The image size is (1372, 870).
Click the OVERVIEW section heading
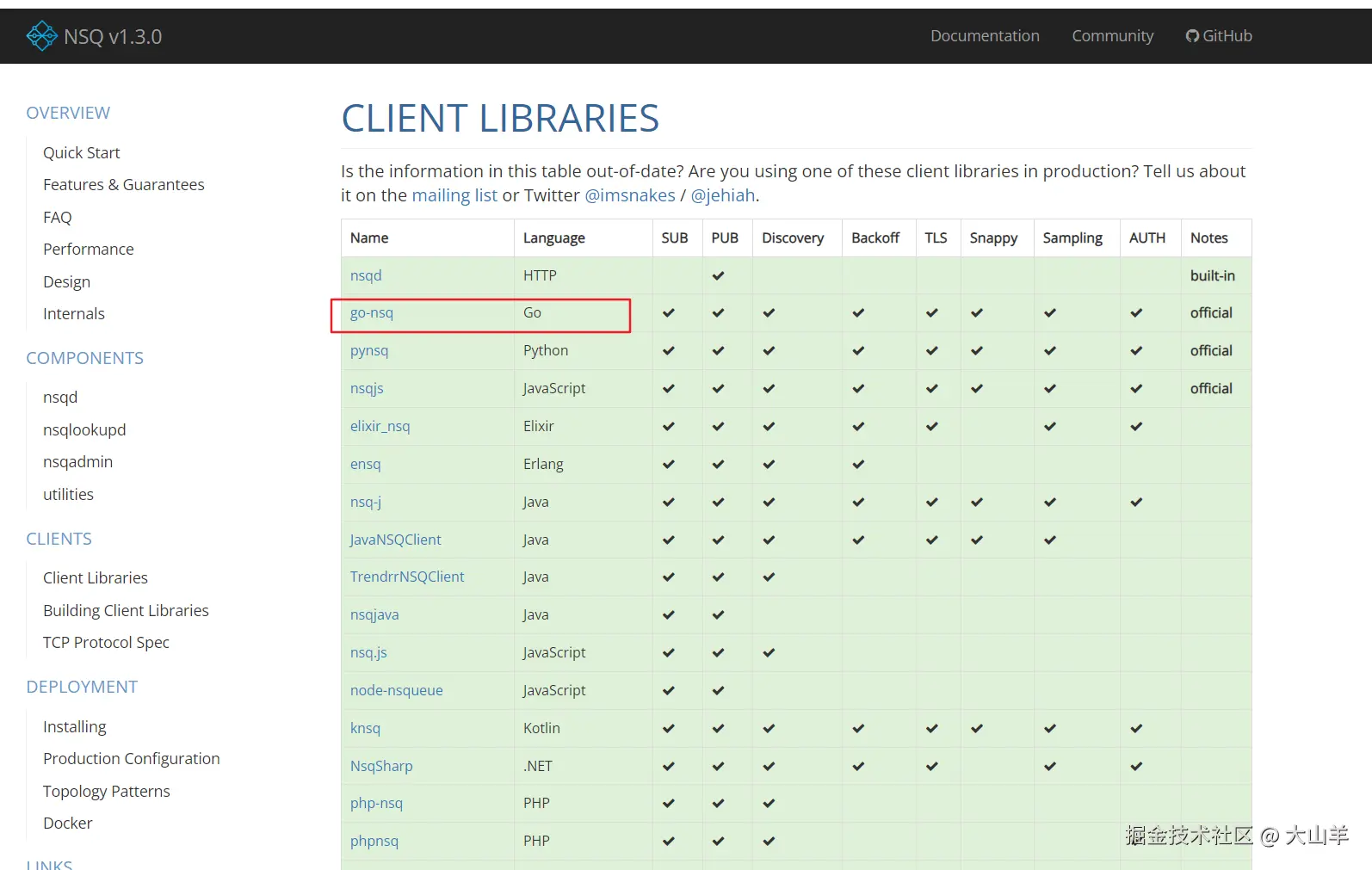click(68, 113)
